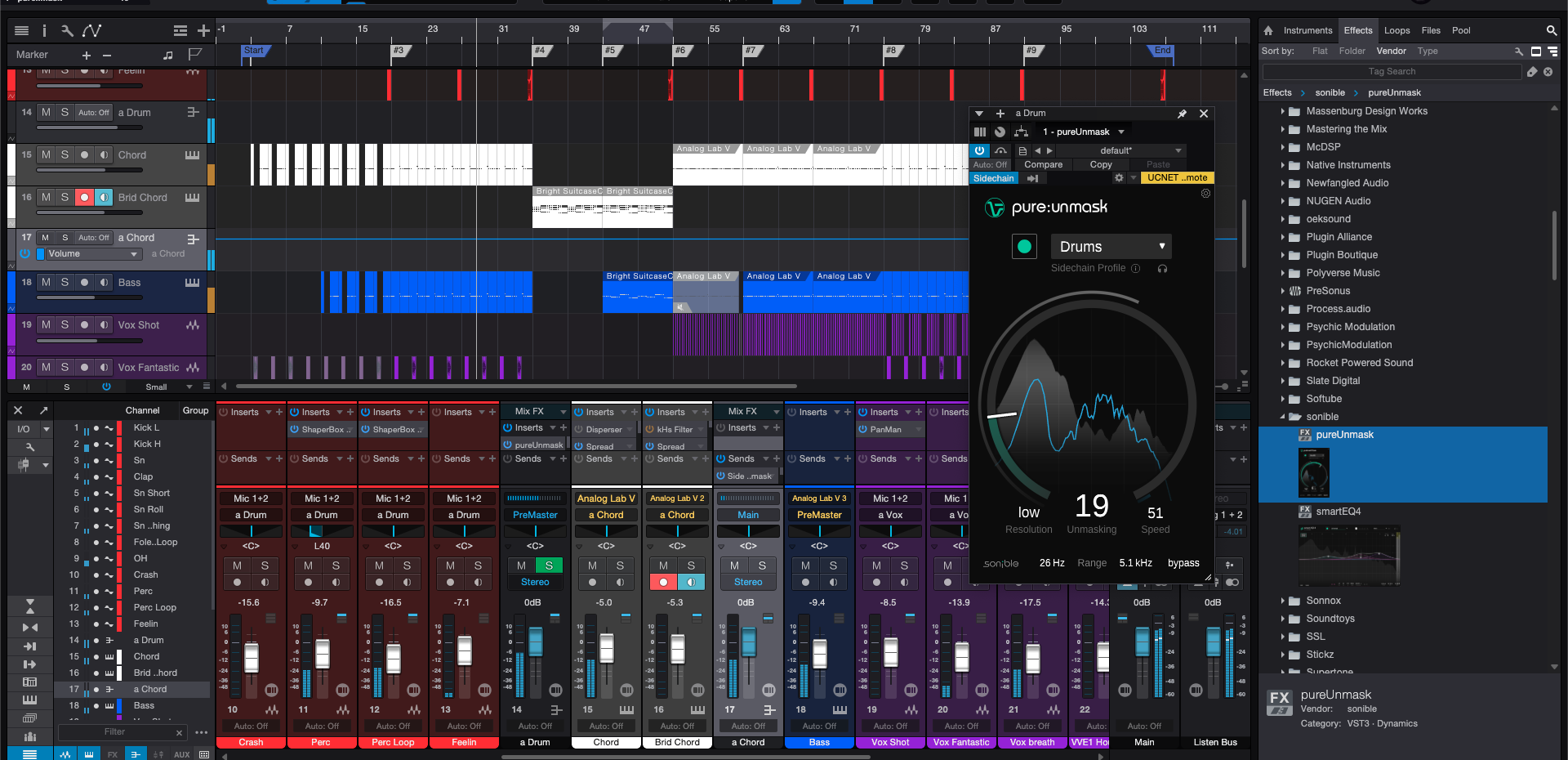This screenshot has width=1568, height=760.
Task: Go to the next preset arrow in the plugin header
Action: [1050, 151]
